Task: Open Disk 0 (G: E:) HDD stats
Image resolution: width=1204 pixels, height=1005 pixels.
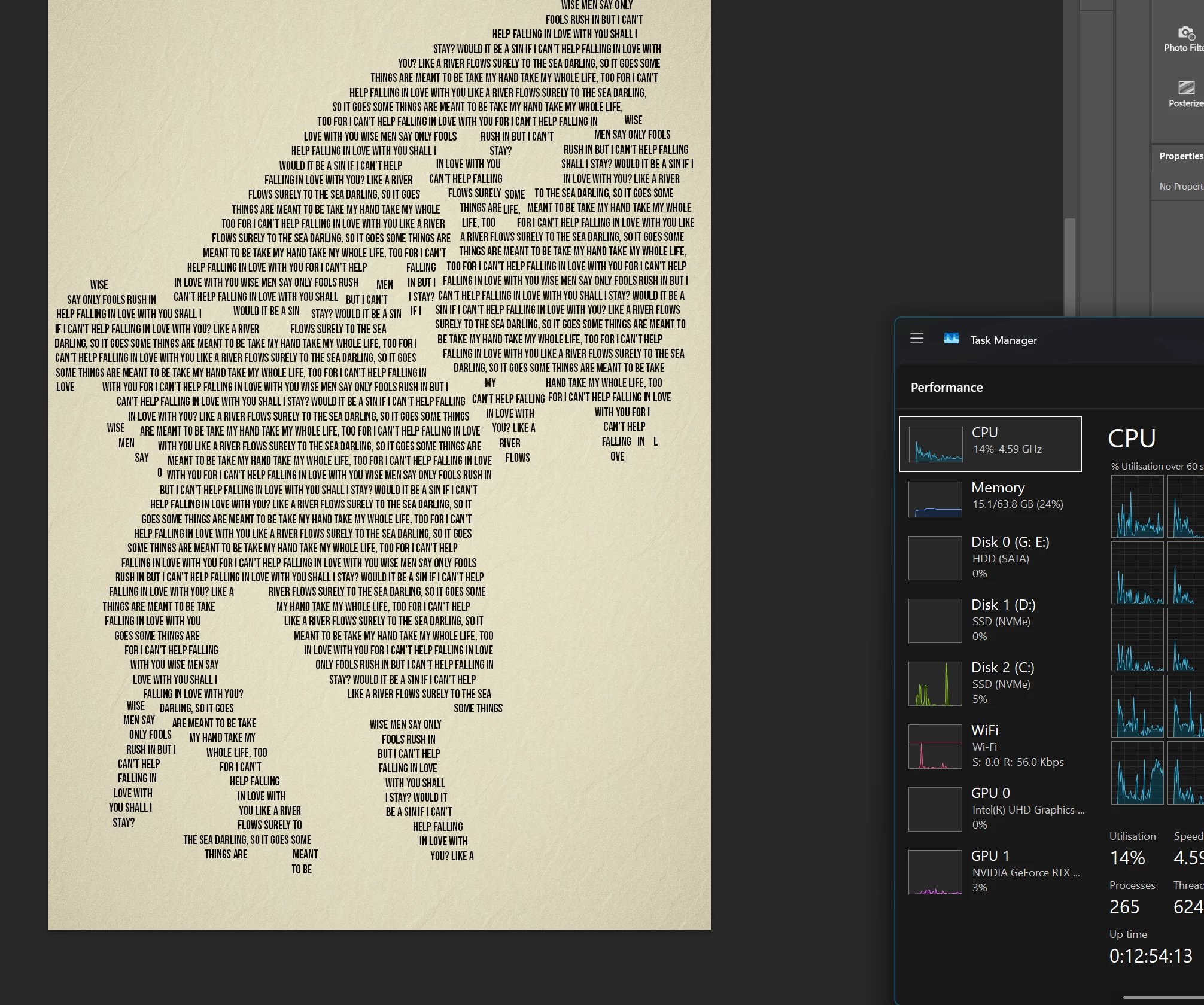Action: click(1010, 557)
